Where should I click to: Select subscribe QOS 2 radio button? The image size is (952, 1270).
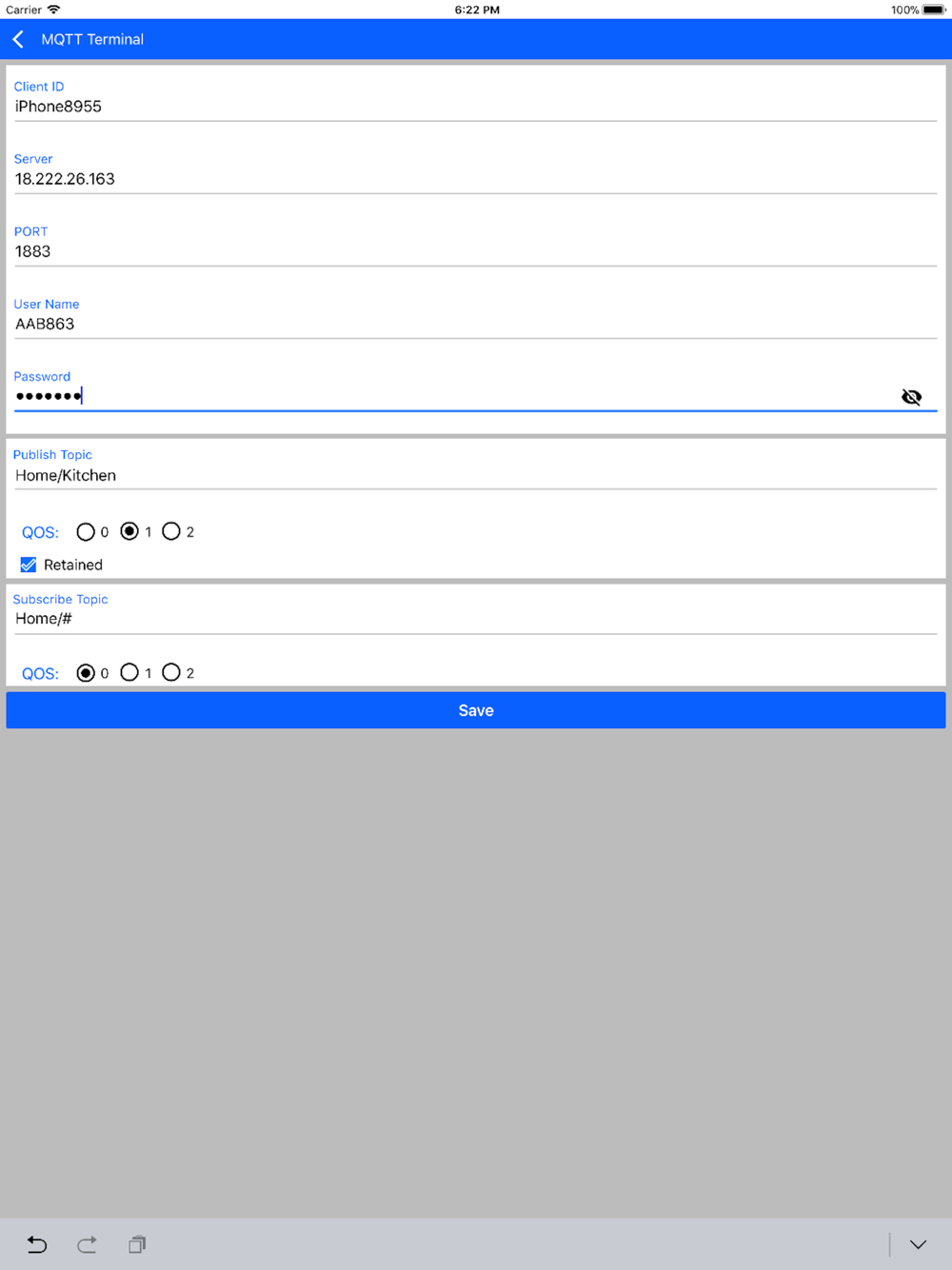pos(171,672)
